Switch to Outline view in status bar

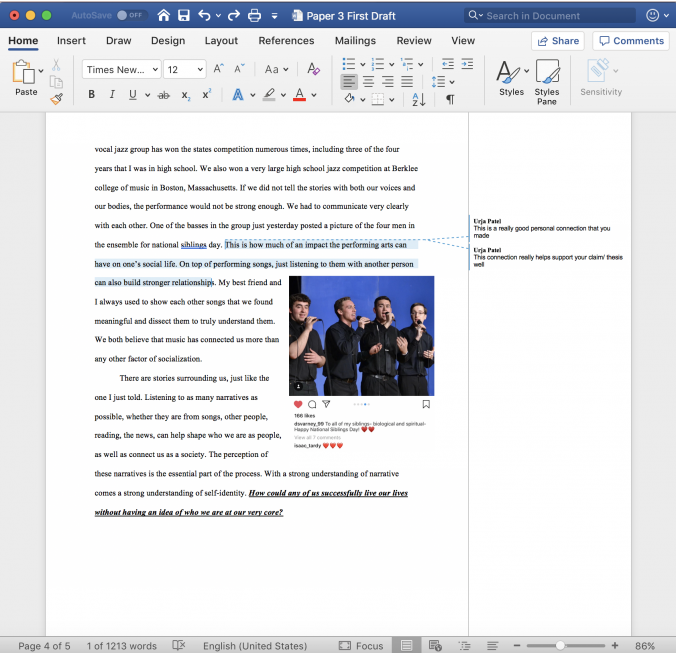464,646
